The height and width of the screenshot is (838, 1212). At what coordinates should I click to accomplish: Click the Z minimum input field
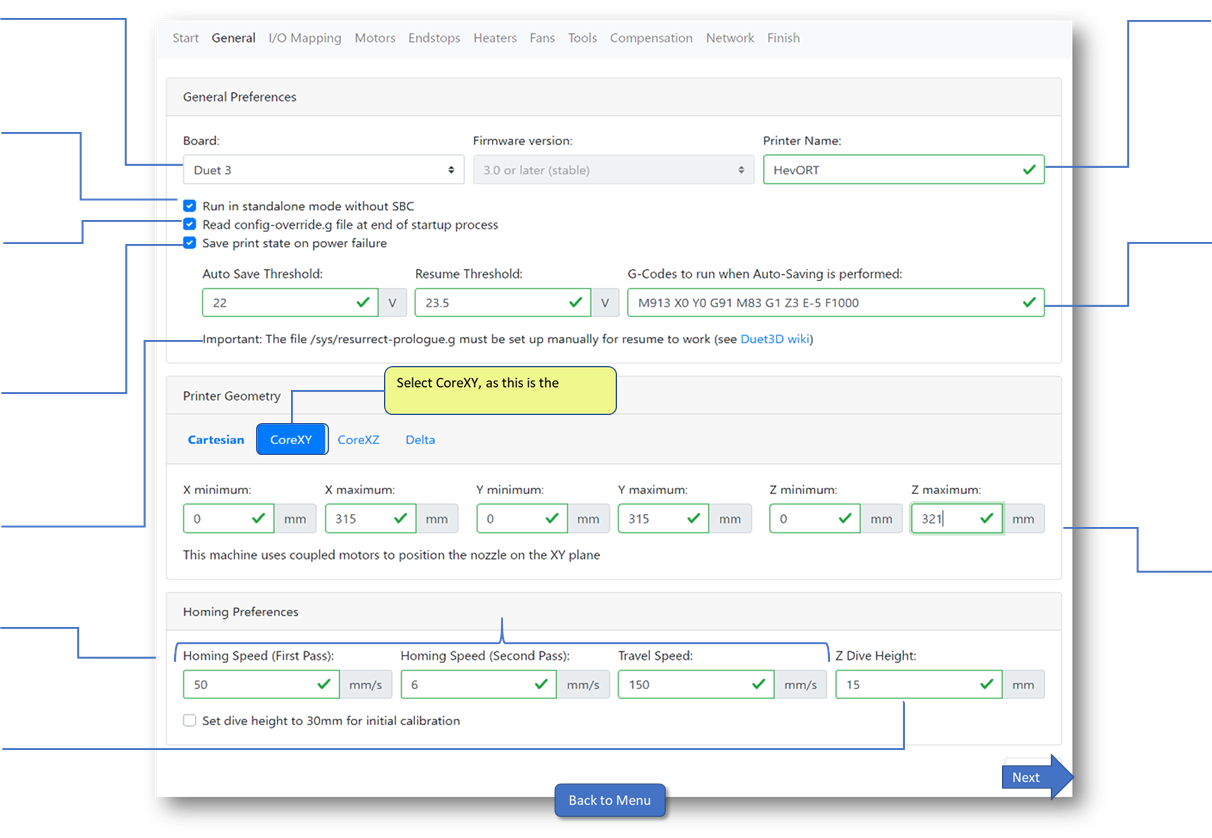tap(815, 519)
